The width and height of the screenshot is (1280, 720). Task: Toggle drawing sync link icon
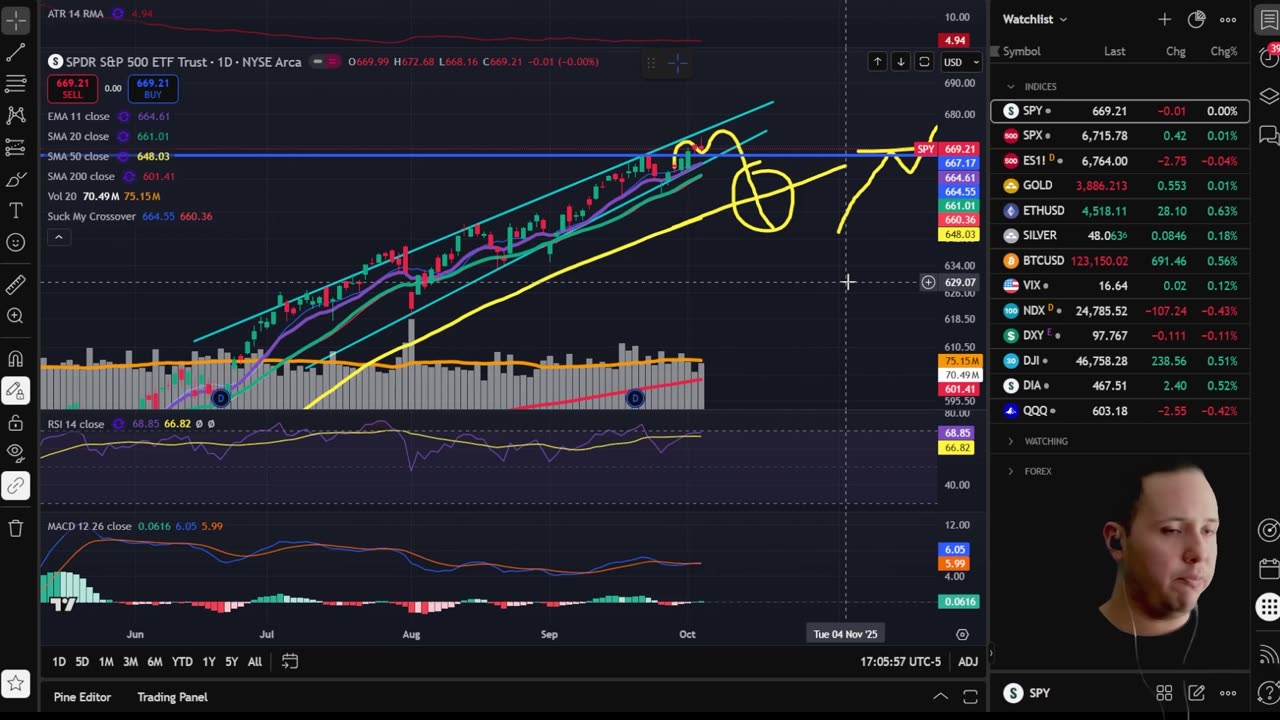(16, 486)
